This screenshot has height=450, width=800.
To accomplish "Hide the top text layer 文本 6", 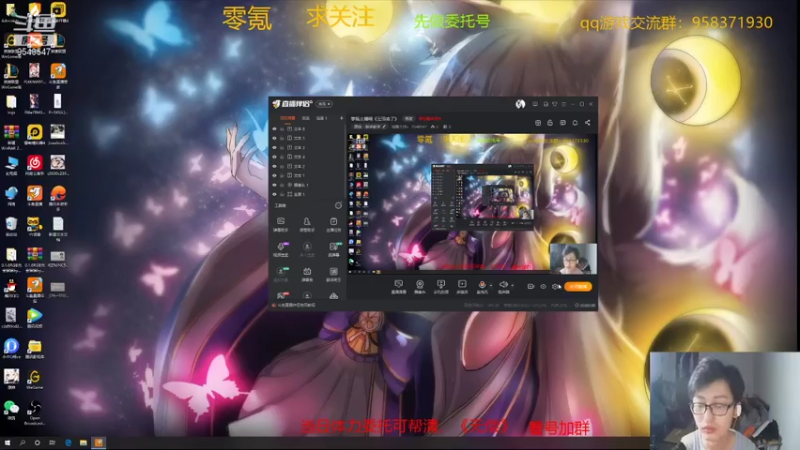I will 274,129.
